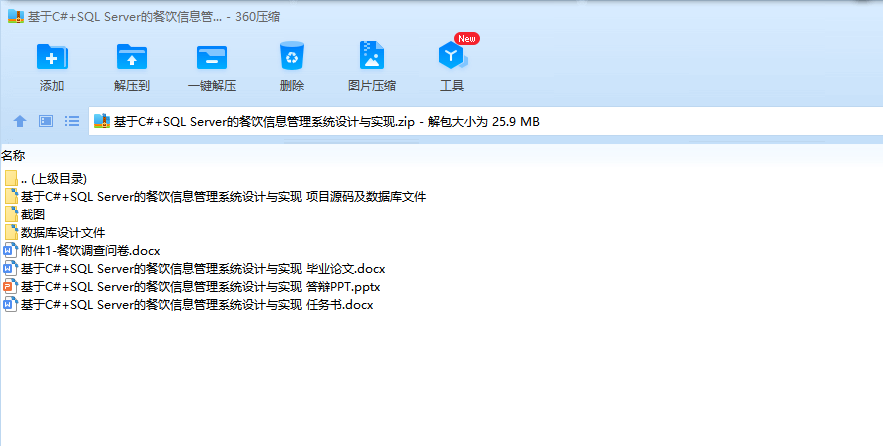The width and height of the screenshot is (883, 446).
Task: Click the window title text 360压缩
Action: tap(257, 17)
